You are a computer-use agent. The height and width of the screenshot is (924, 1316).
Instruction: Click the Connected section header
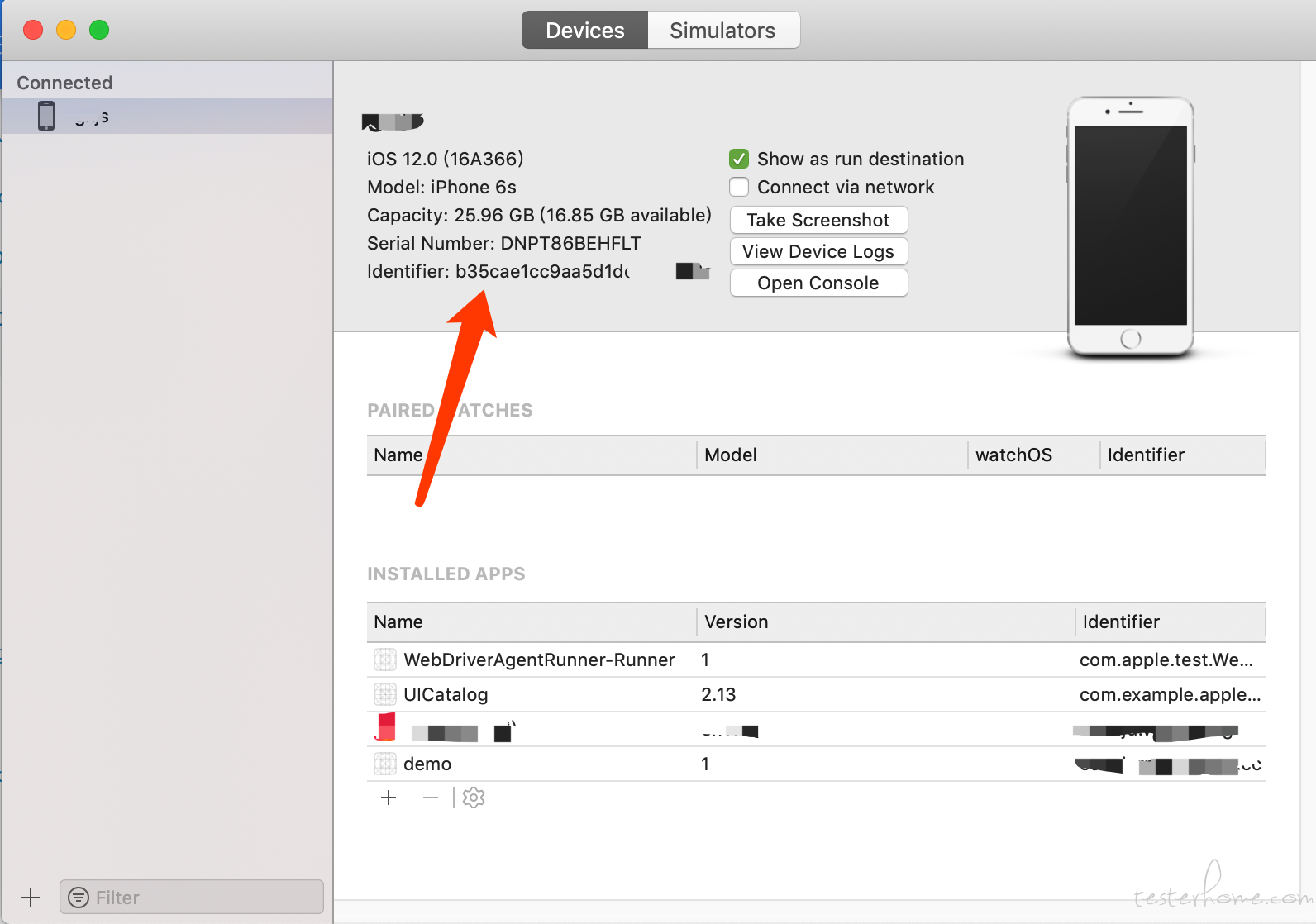coord(64,83)
